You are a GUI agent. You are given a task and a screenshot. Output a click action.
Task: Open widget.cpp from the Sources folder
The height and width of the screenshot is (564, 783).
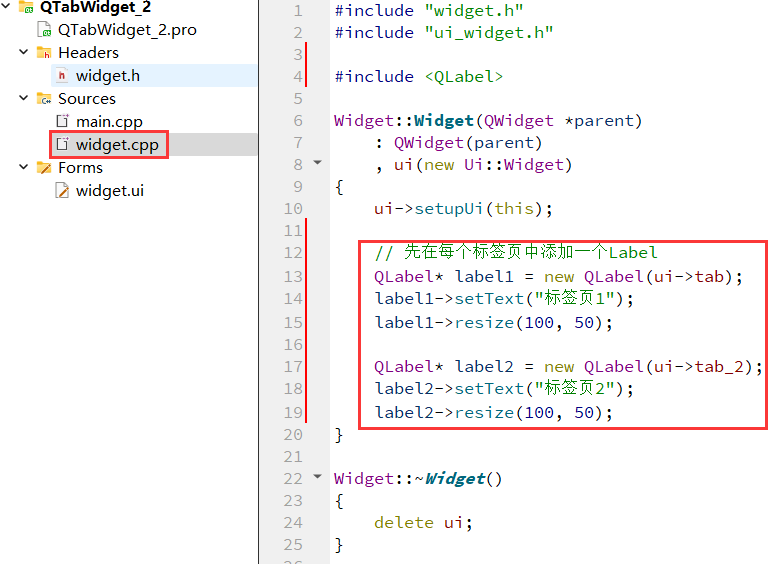(x=117, y=145)
